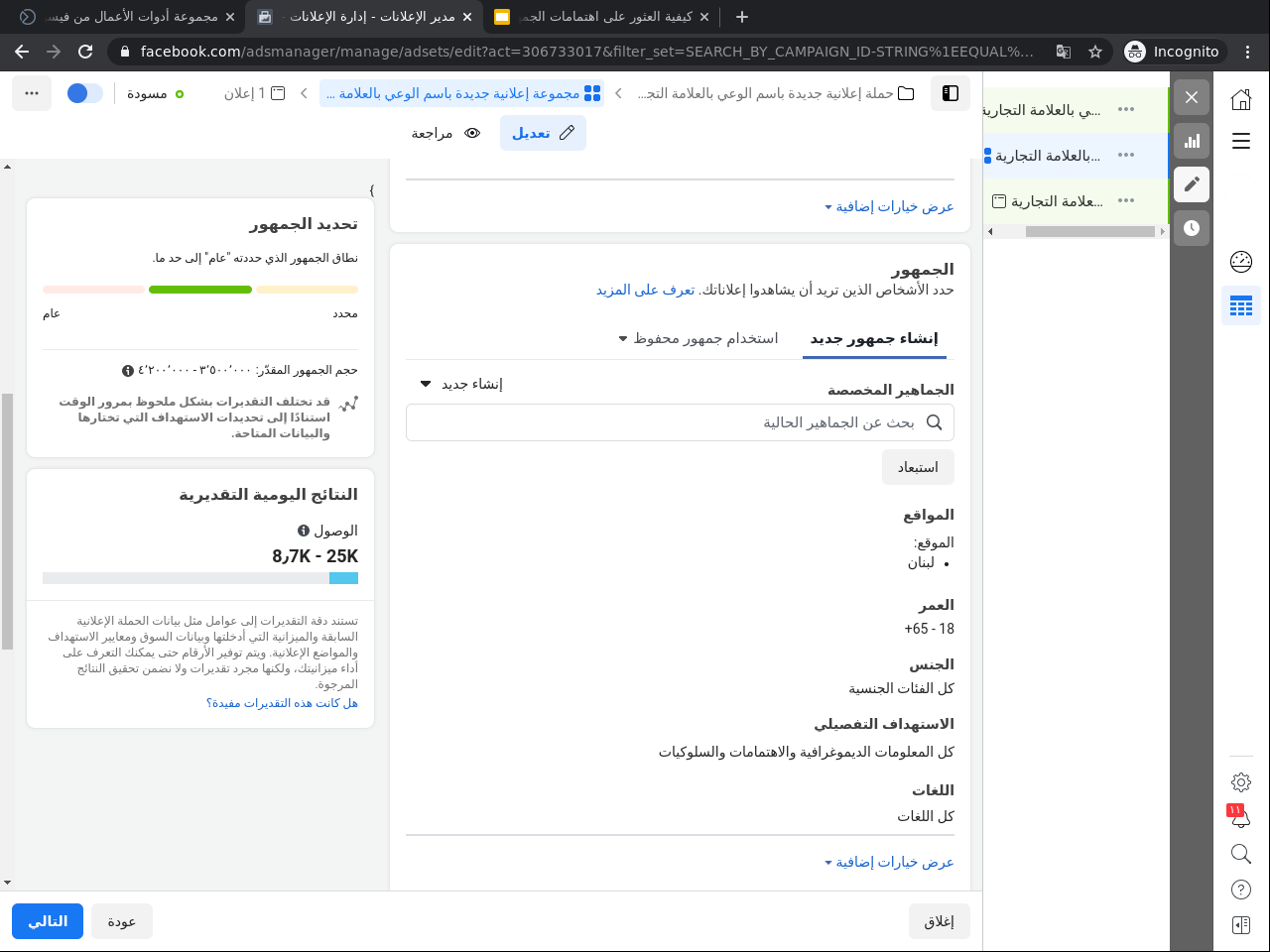Expand the upper عرض خيارات إضافية

click(x=889, y=206)
